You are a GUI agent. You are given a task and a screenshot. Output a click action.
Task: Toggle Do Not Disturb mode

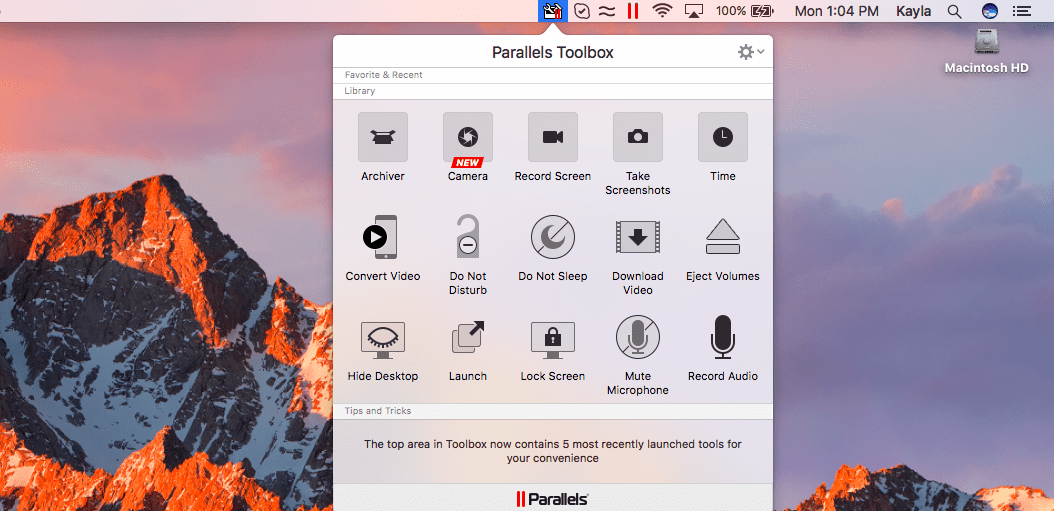(x=467, y=238)
